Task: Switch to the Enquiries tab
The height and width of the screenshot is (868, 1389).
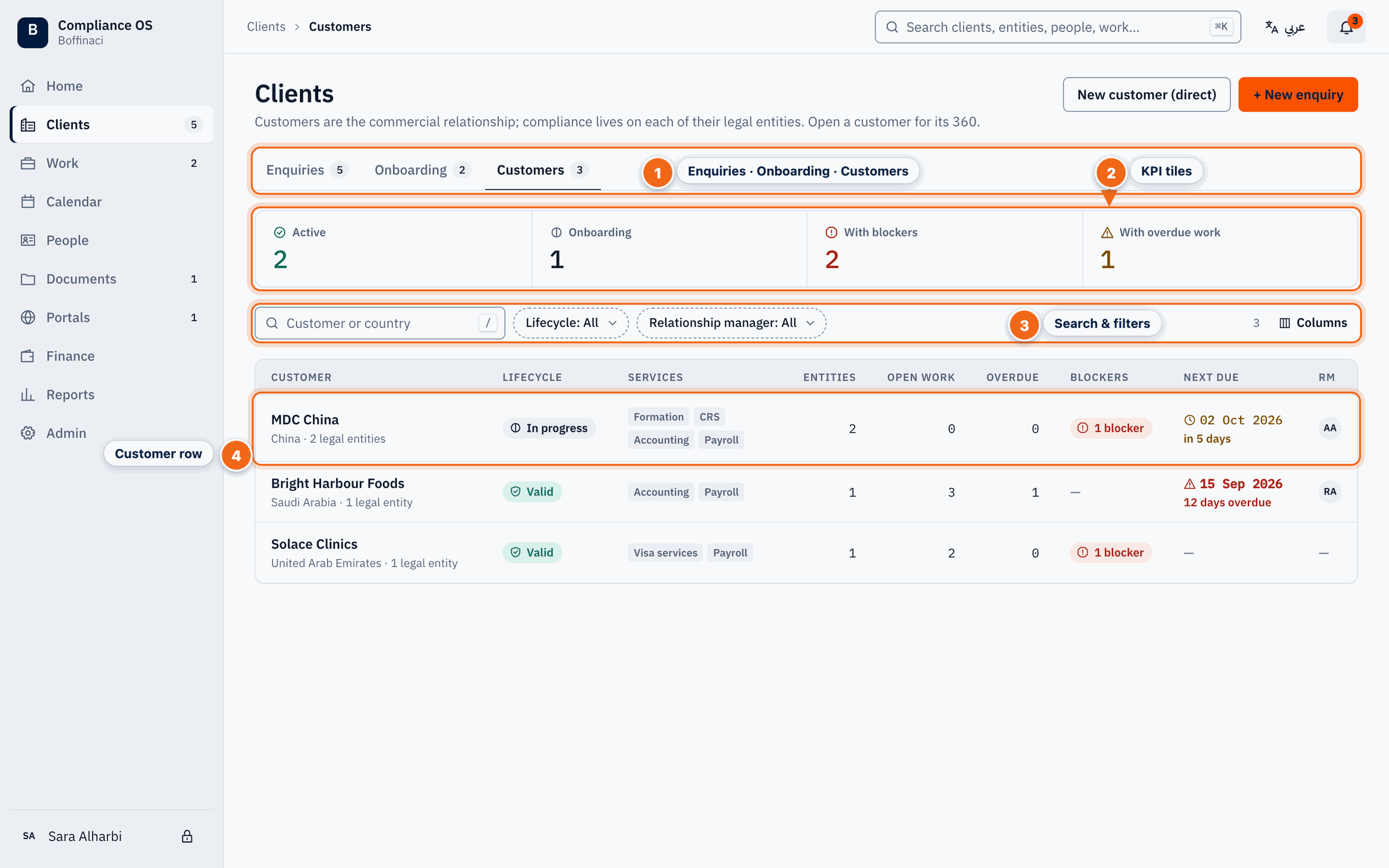Action: pos(306,170)
